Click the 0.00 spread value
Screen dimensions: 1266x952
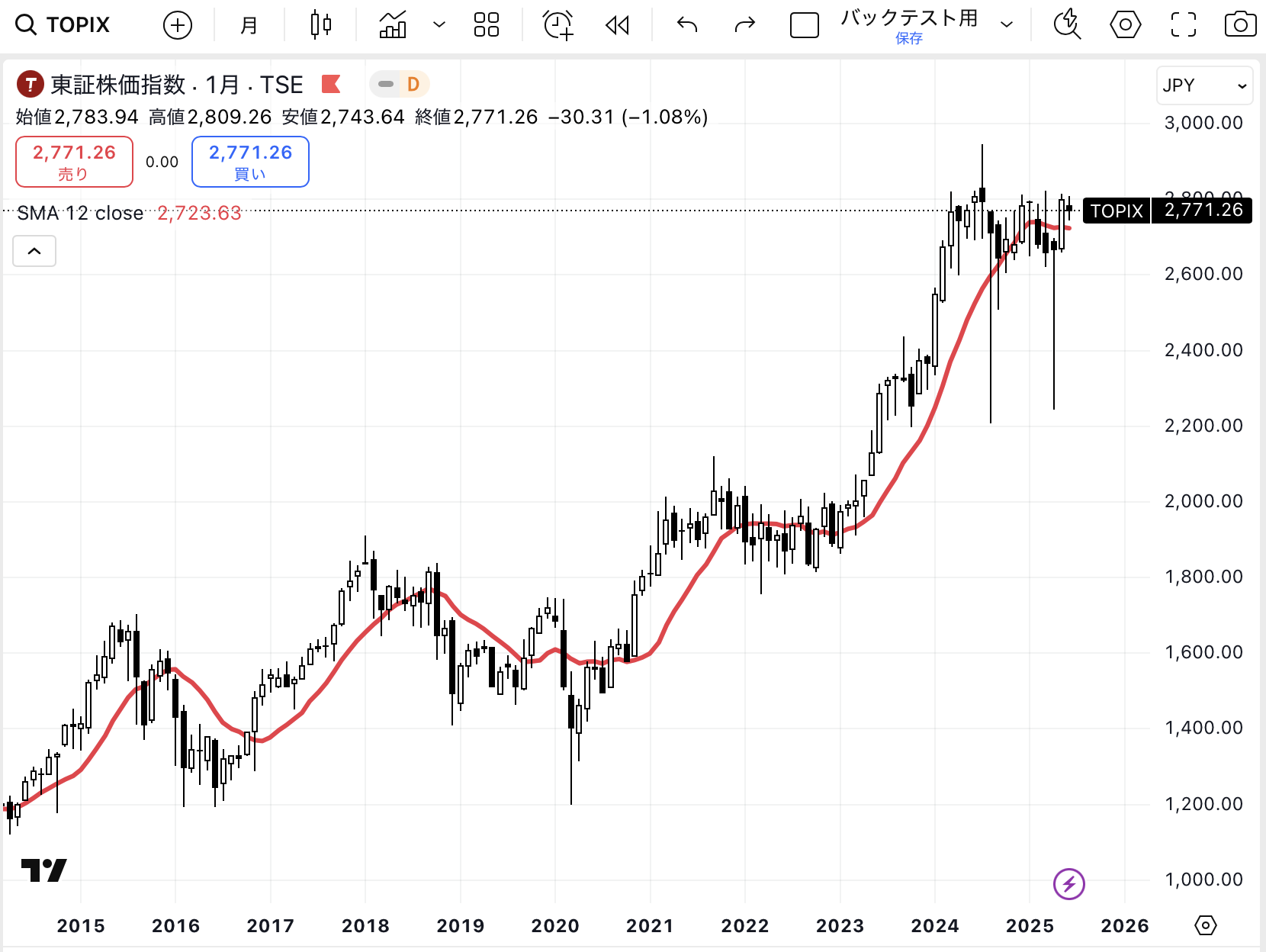tap(162, 162)
